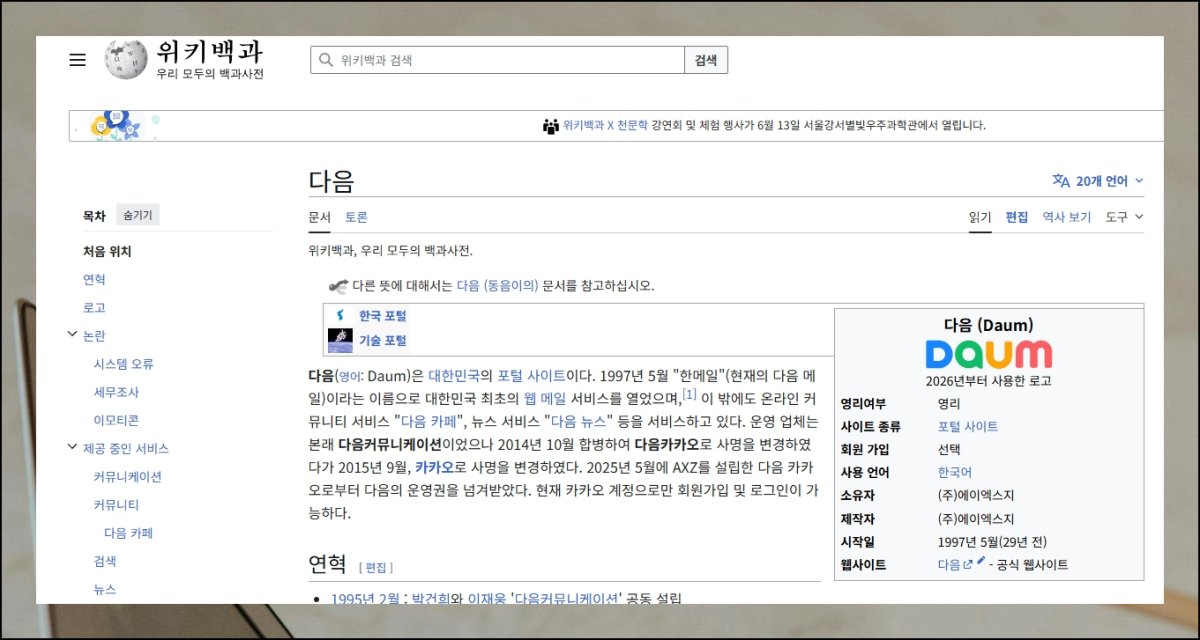The image size is (1200, 640).
Task: Click the magnifier icon in search box
Action: [325, 60]
